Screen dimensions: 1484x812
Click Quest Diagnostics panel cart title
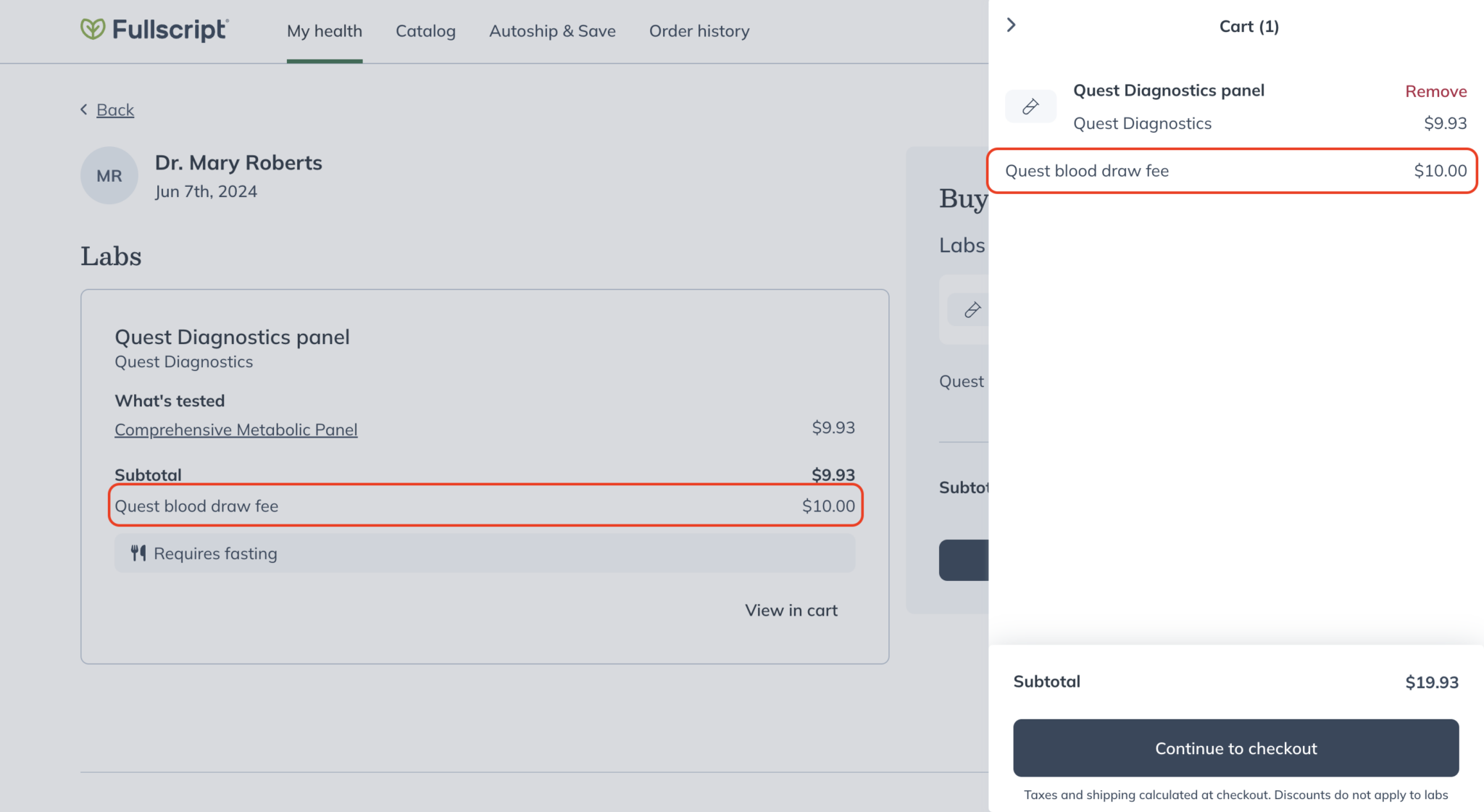(x=1168, y=91)
